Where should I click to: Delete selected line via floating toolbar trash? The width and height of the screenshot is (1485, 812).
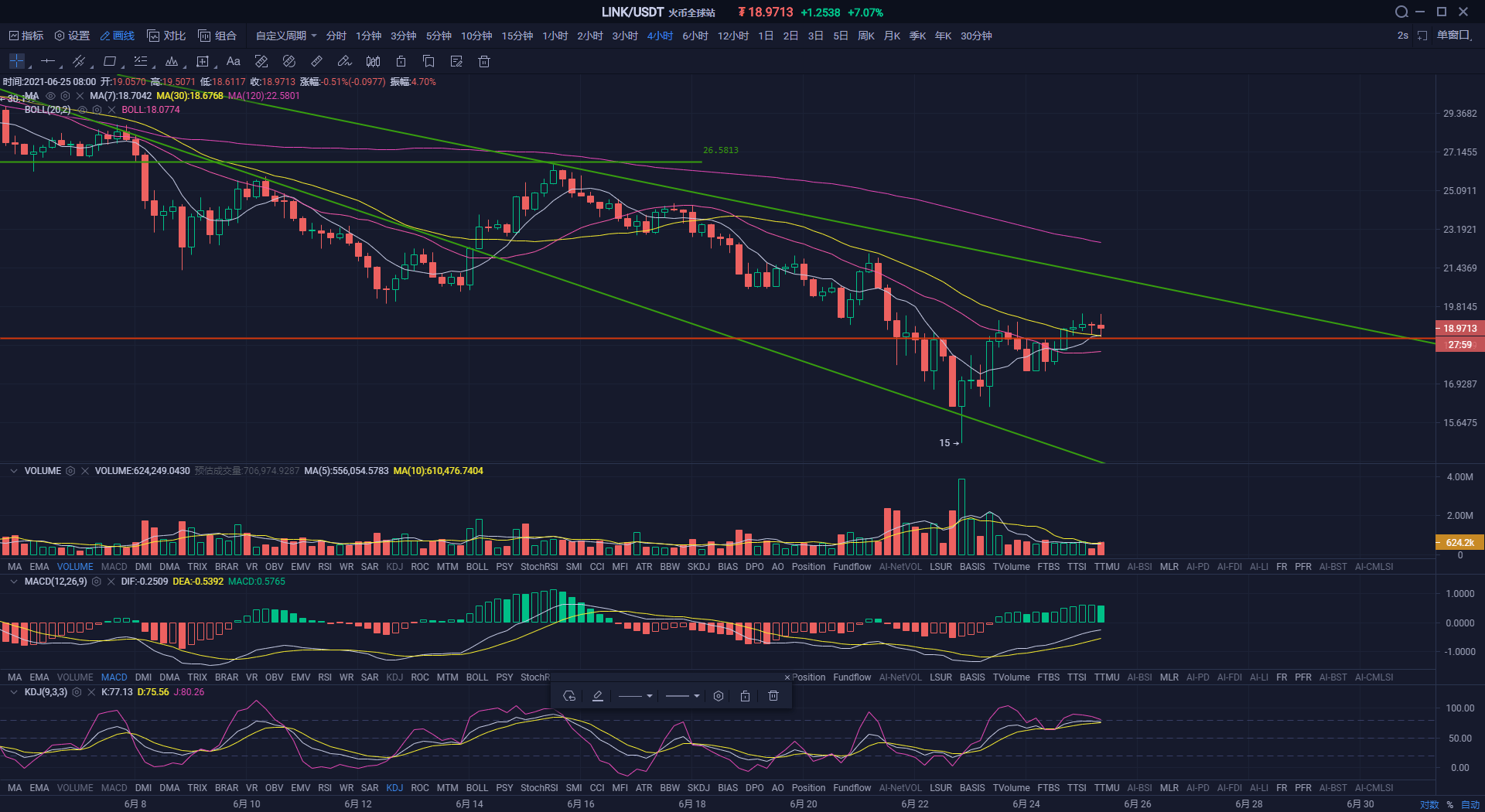coord(773,696)
